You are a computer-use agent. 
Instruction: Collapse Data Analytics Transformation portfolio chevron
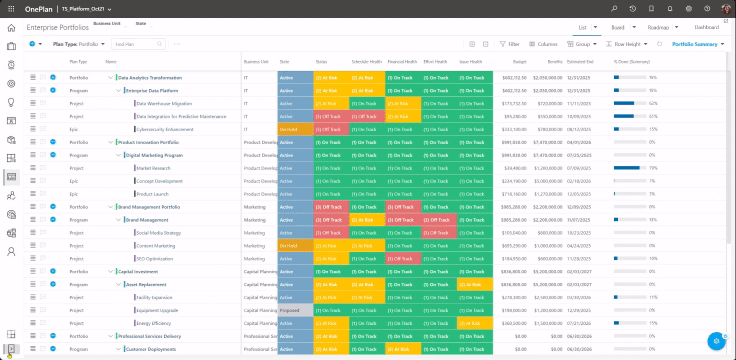pyautogui.click(x=110, y=77)
